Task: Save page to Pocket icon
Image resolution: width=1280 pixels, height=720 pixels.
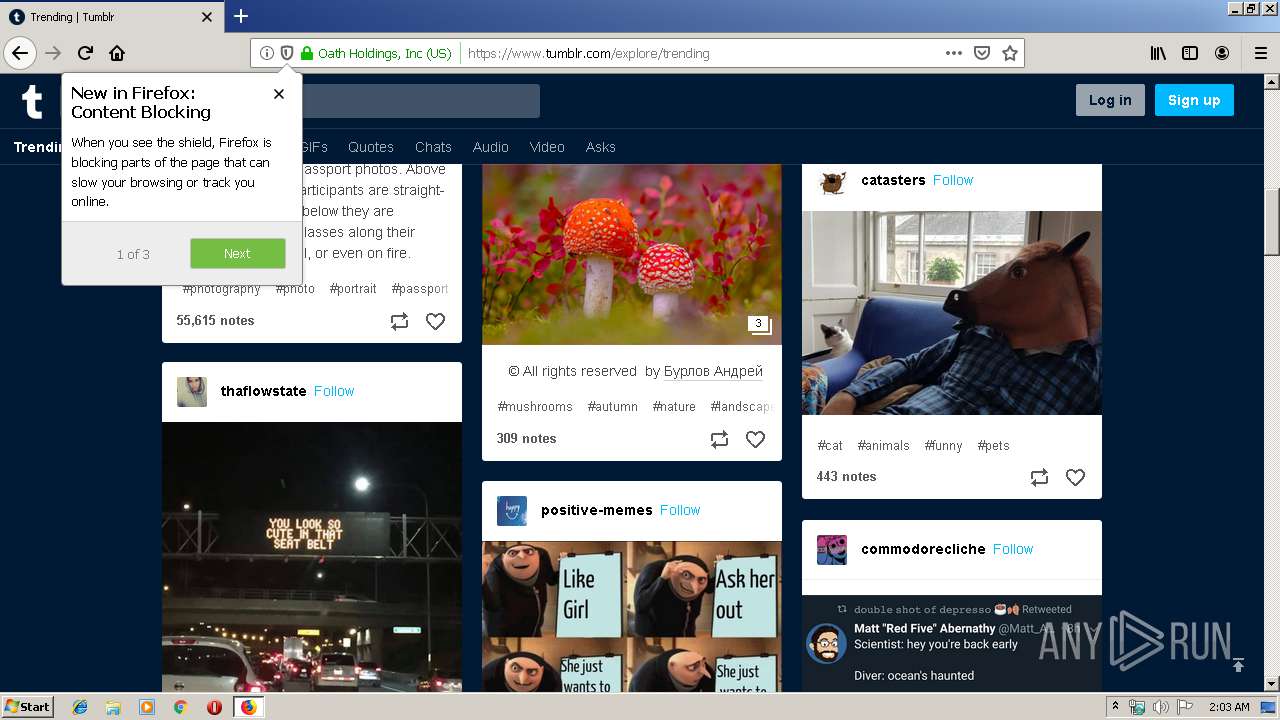Action: pyautogui.click(x=982, y=53)
